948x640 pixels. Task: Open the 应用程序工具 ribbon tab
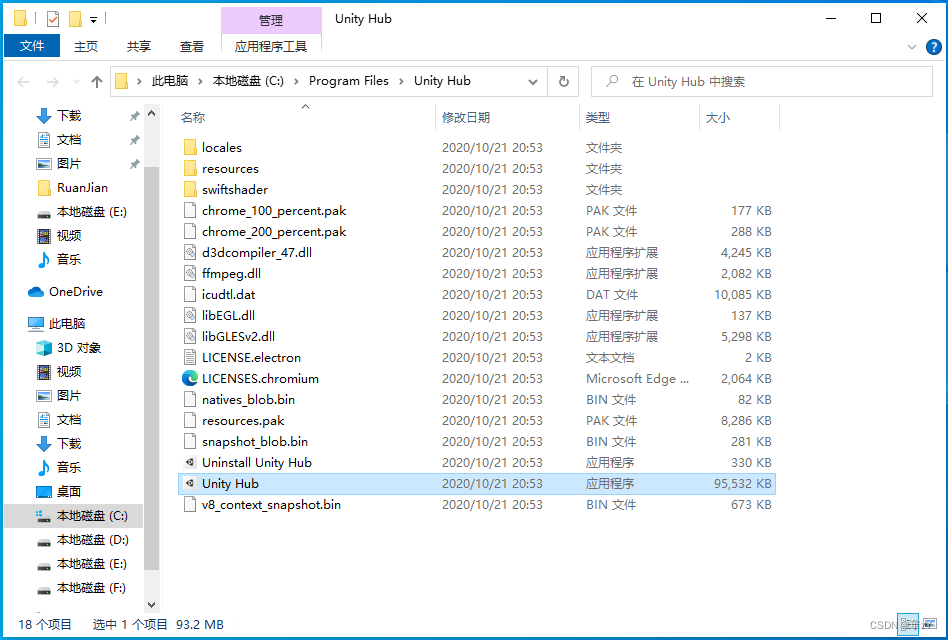point(271,46)
